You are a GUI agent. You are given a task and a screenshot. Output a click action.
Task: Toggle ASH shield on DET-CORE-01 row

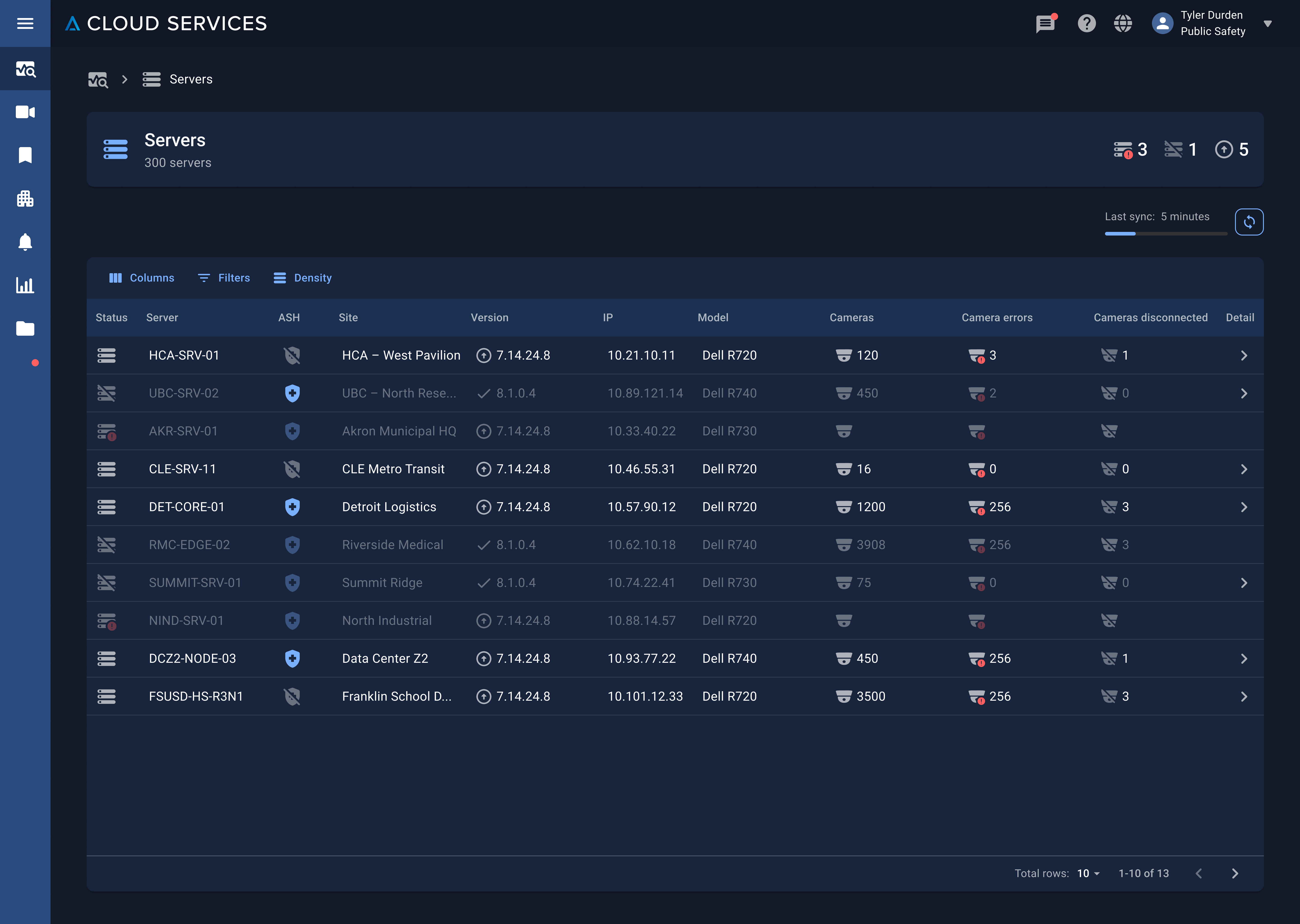[x=292, y=506]
